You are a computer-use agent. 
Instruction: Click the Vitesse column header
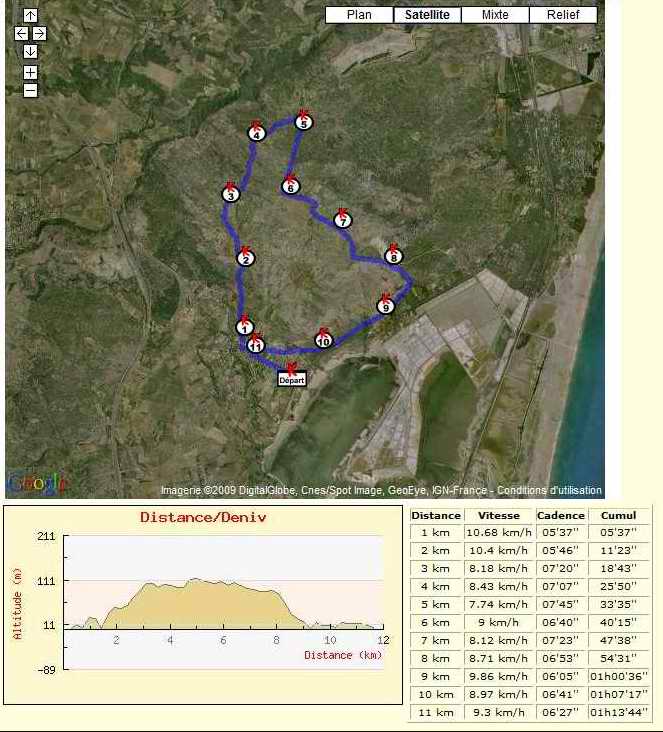(x=499, y=515)
